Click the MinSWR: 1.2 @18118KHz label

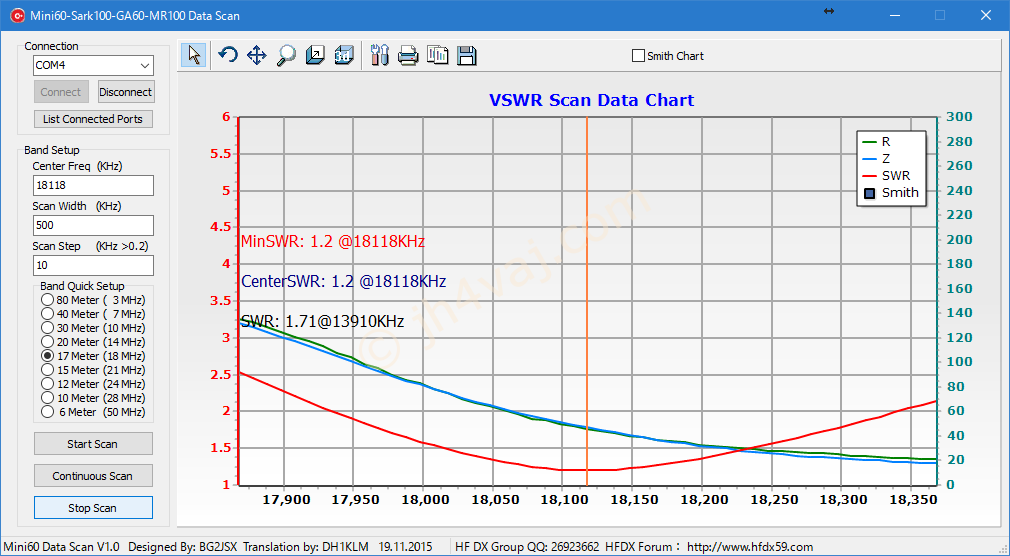[x=333, y=242]
